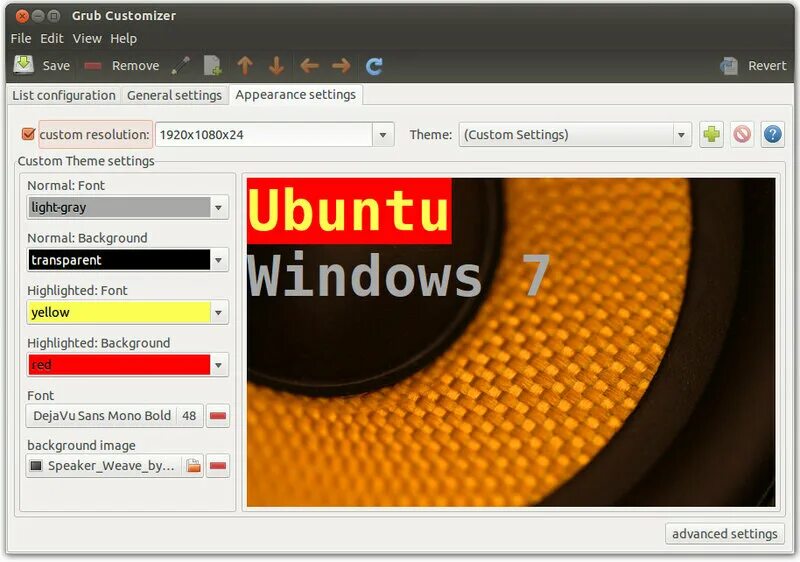Toggle the custom resolution checkbox
800x562 pixels.
[28, 135]
